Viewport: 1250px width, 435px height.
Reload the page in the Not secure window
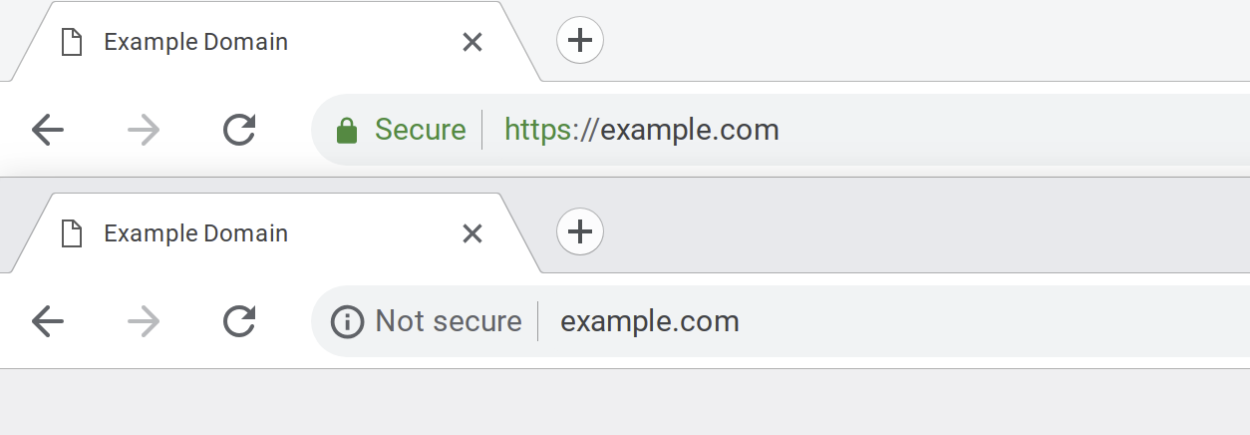point(239,321)
